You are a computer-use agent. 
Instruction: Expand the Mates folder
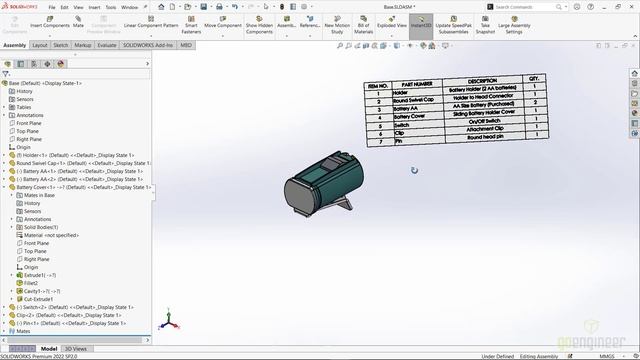4,331
